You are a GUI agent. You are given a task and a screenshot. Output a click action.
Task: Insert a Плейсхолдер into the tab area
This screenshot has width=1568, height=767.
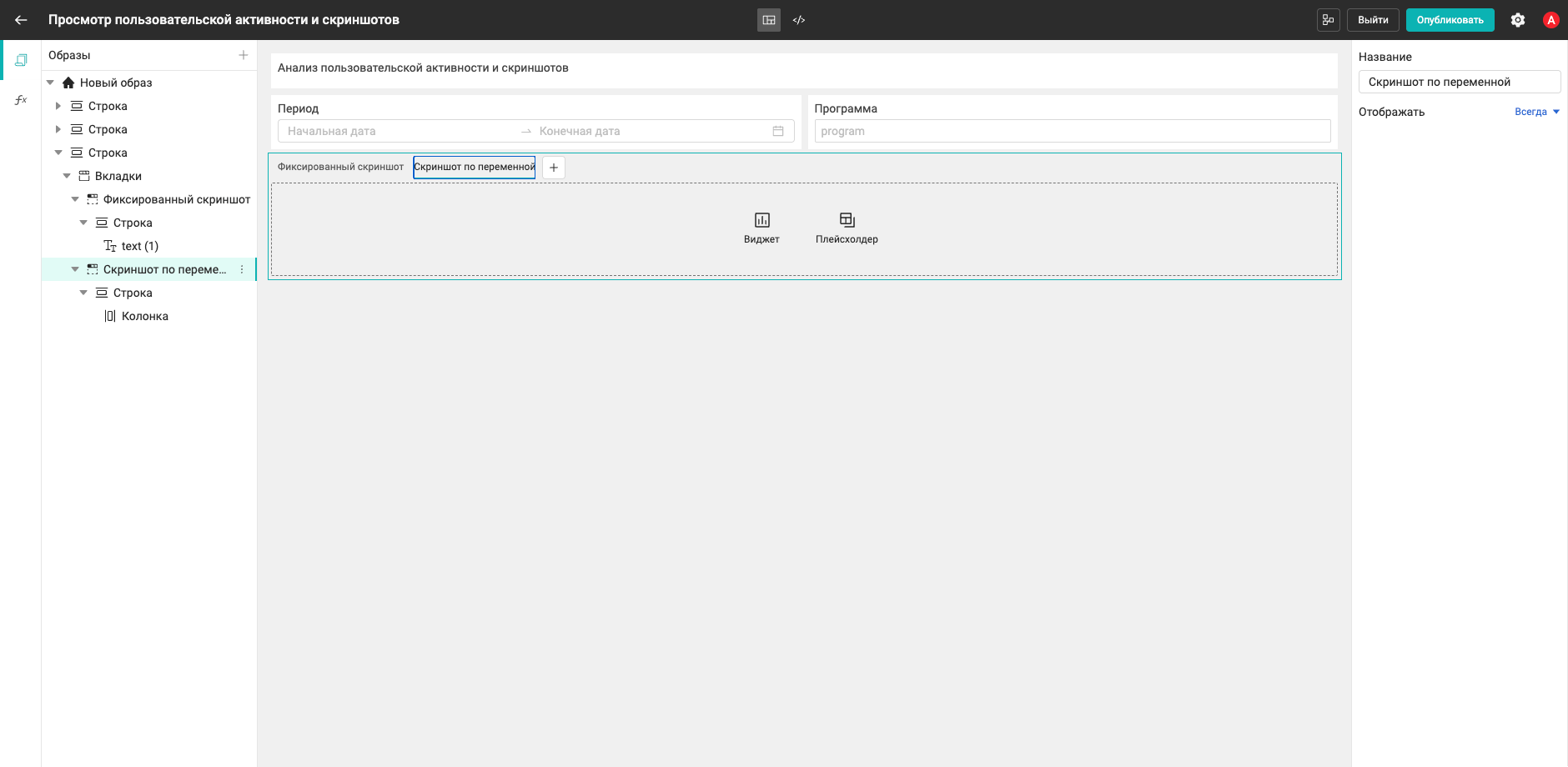tap(847, 228)
